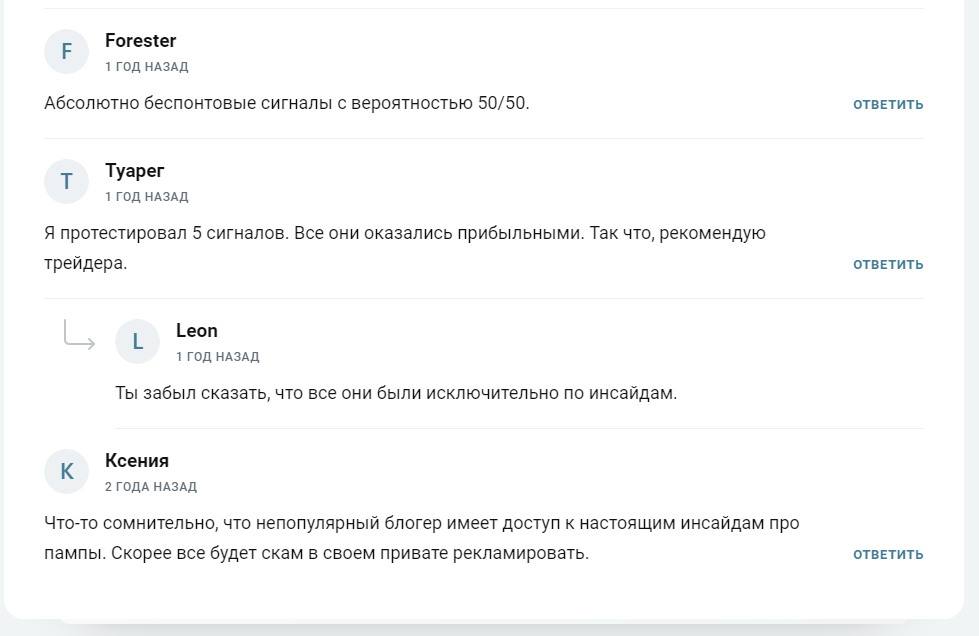Click the timestamp under Leon's name

click(217, 357)
